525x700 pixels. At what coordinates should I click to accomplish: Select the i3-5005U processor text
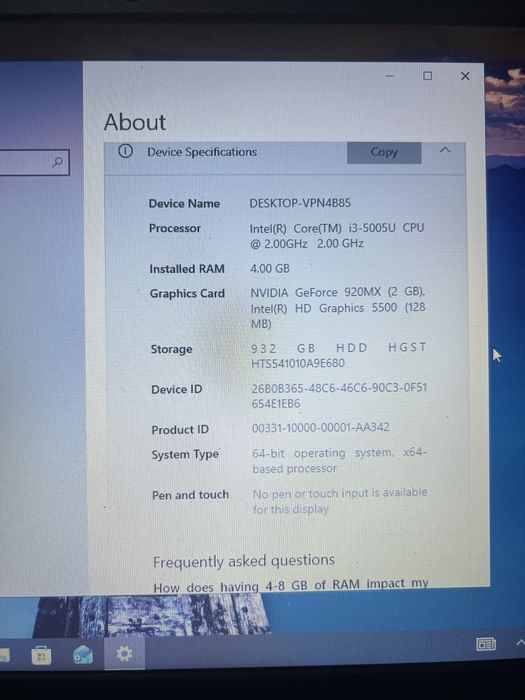[337, 236]
